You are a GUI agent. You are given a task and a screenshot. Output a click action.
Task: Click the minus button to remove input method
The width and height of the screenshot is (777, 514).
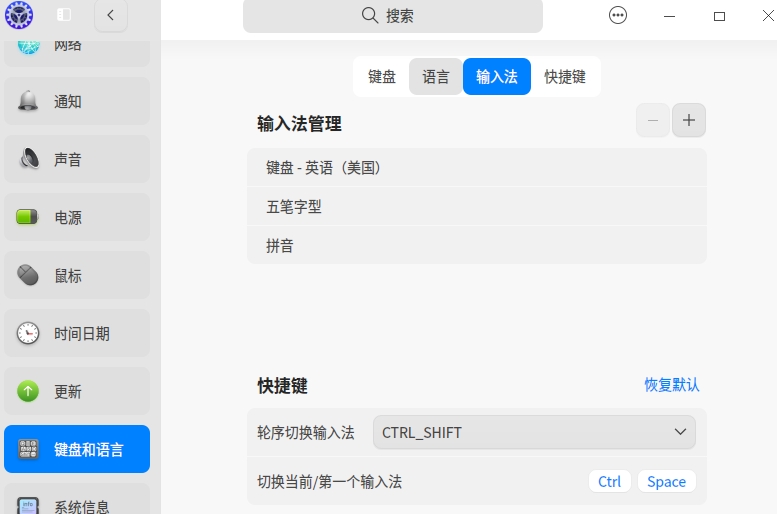click(653, 120)
